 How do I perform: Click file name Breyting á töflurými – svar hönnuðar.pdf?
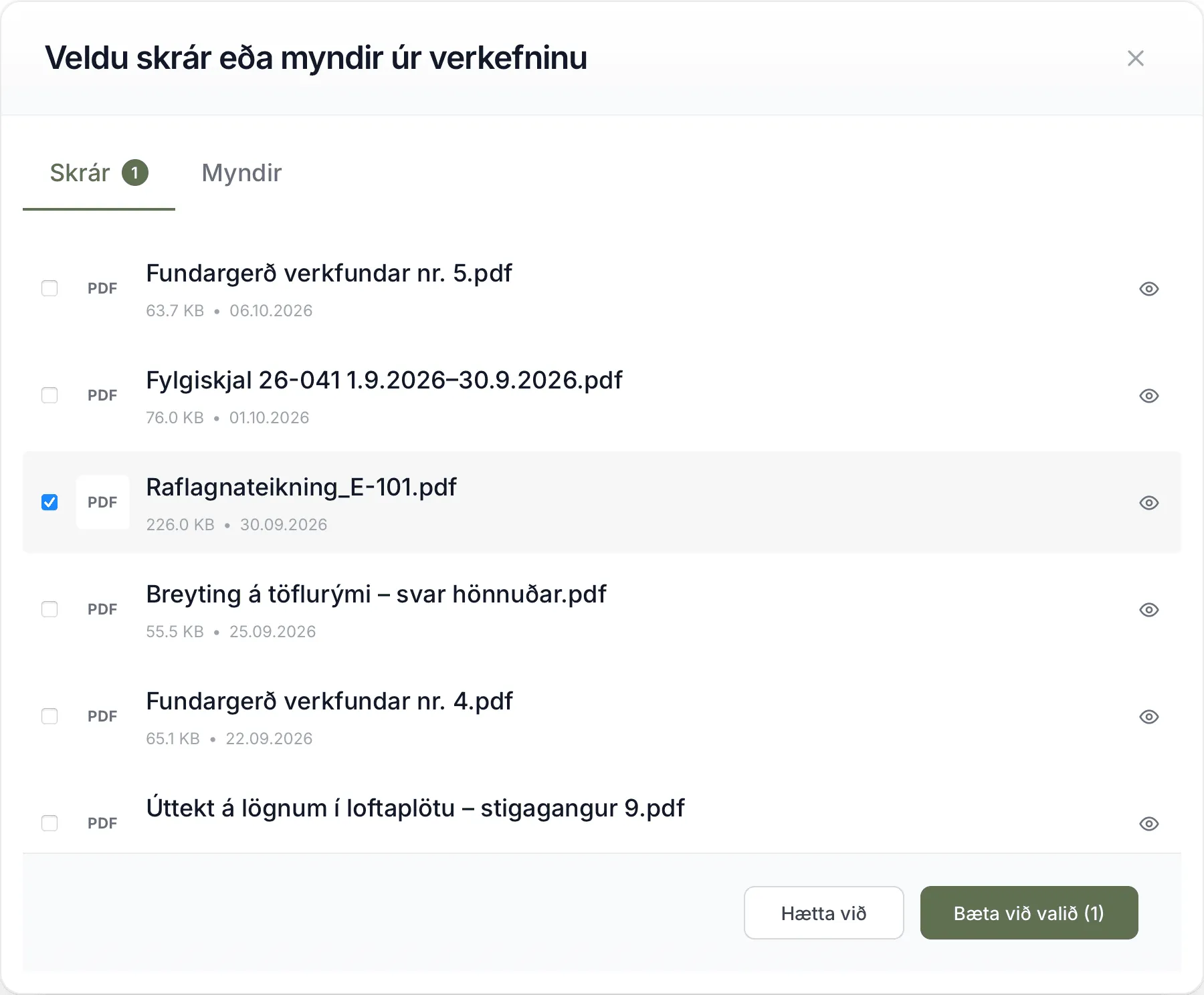[376, 594]
